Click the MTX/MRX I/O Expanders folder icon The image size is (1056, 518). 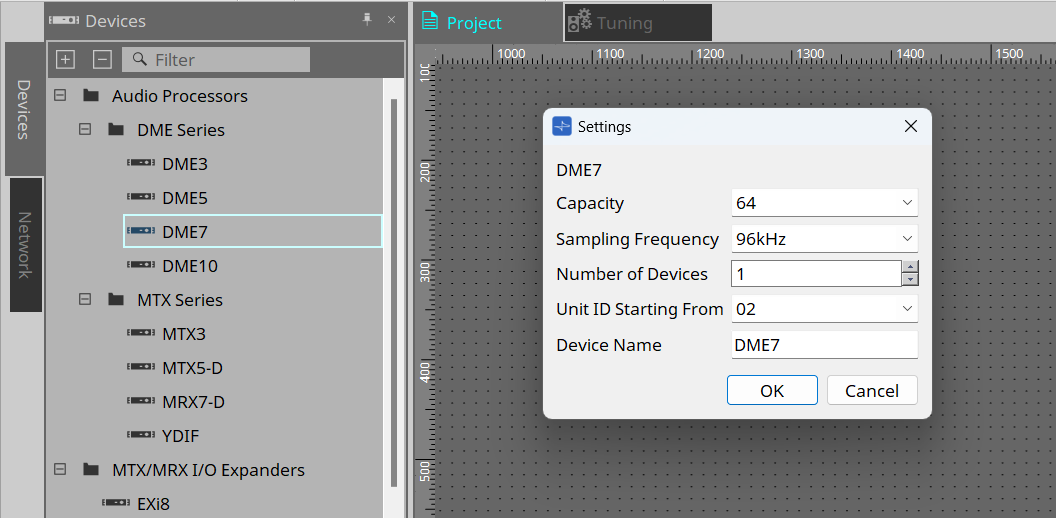click(x=91, y=469)
